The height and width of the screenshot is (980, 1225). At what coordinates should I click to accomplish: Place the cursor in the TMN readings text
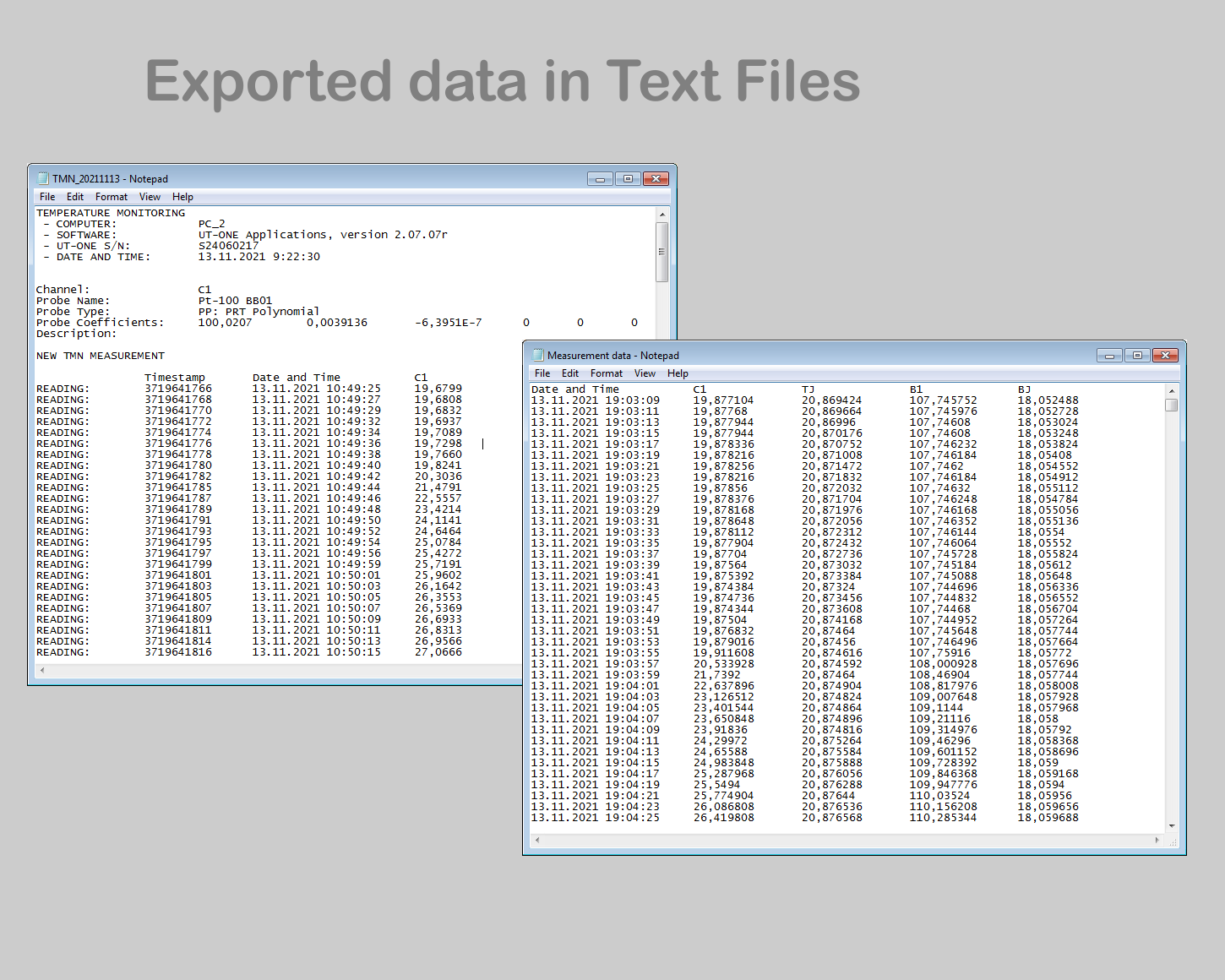[x=482, y=444]
